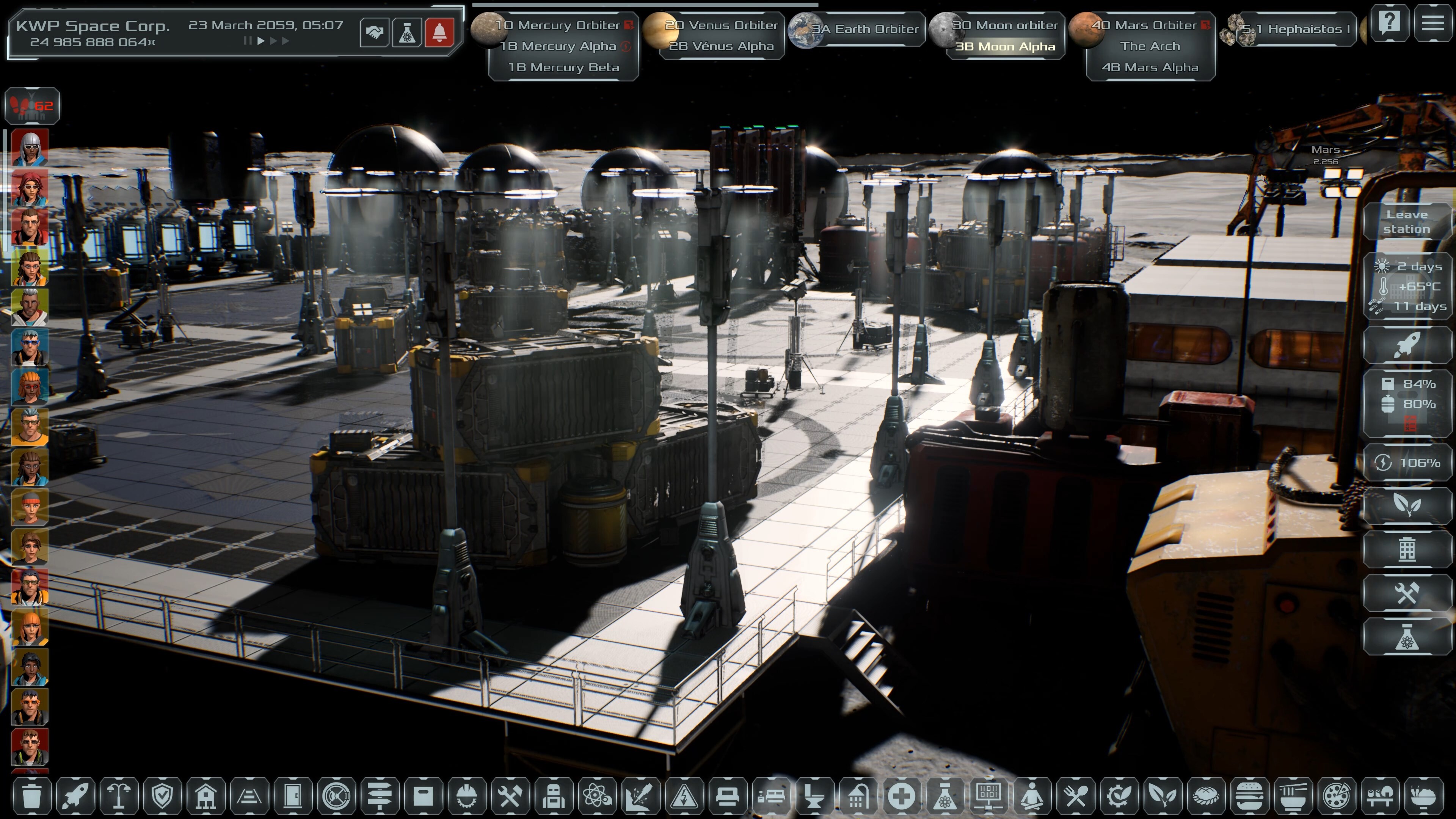Open The Arch location
The image size is (1456, 819).
click(x=1151, y=46)
